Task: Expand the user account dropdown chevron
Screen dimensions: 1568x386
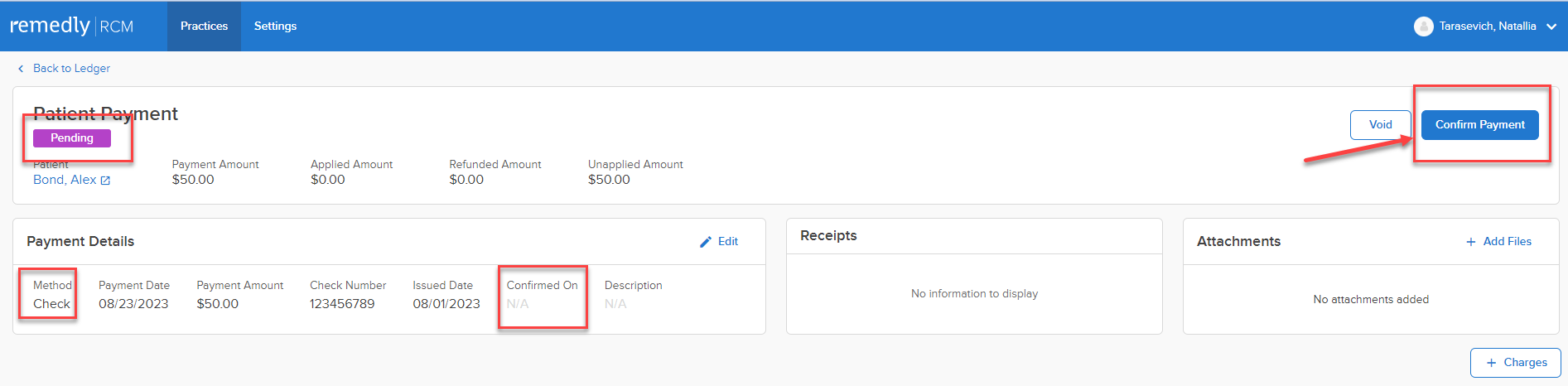Action: (x=1551, y=27)
